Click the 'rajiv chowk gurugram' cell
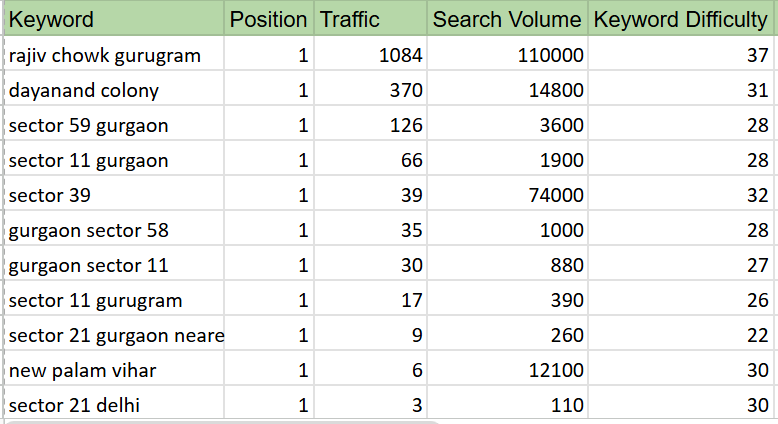 coord(114,54)
